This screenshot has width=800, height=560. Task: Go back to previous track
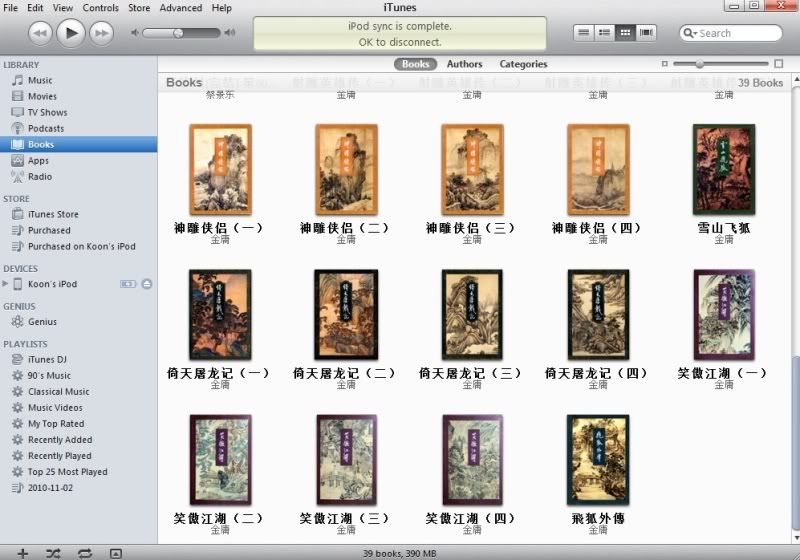click(40, 33)
